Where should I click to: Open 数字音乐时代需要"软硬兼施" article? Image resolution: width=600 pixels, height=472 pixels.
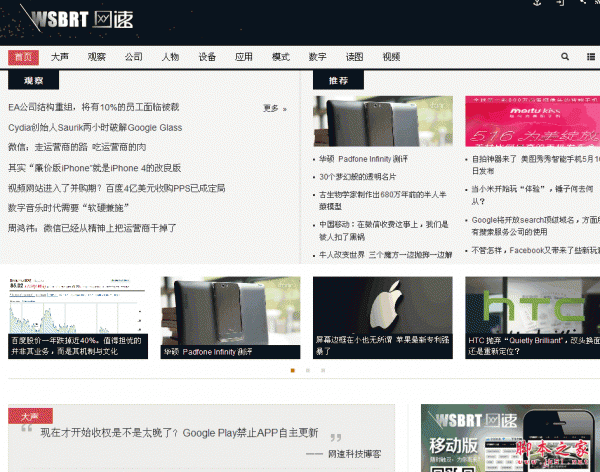tap(68, 208)
